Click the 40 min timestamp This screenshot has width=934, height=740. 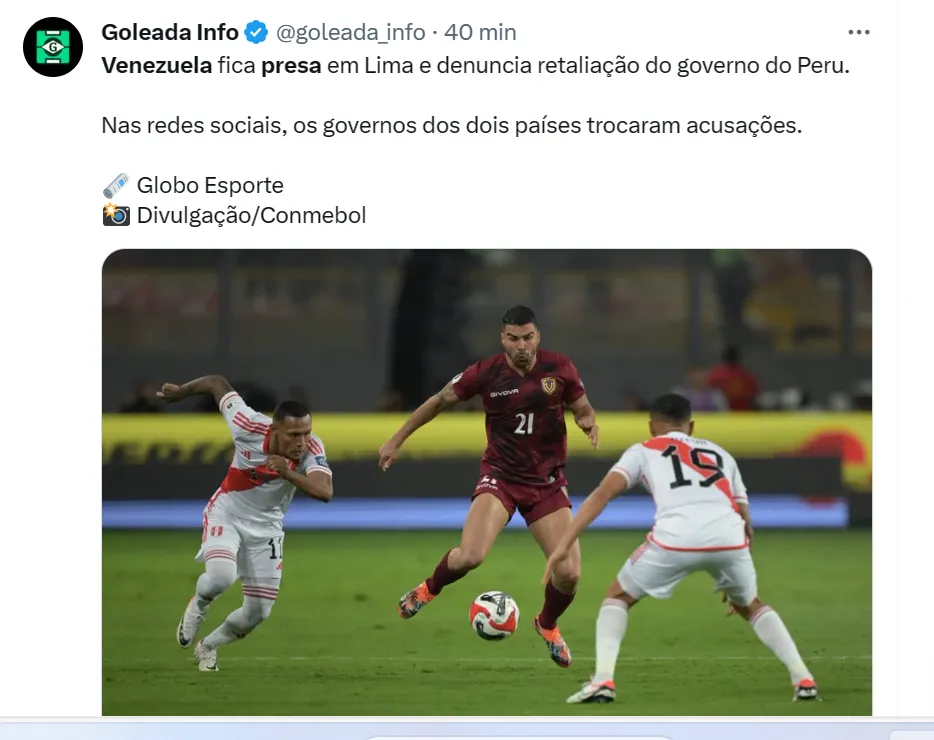(480, 32)
